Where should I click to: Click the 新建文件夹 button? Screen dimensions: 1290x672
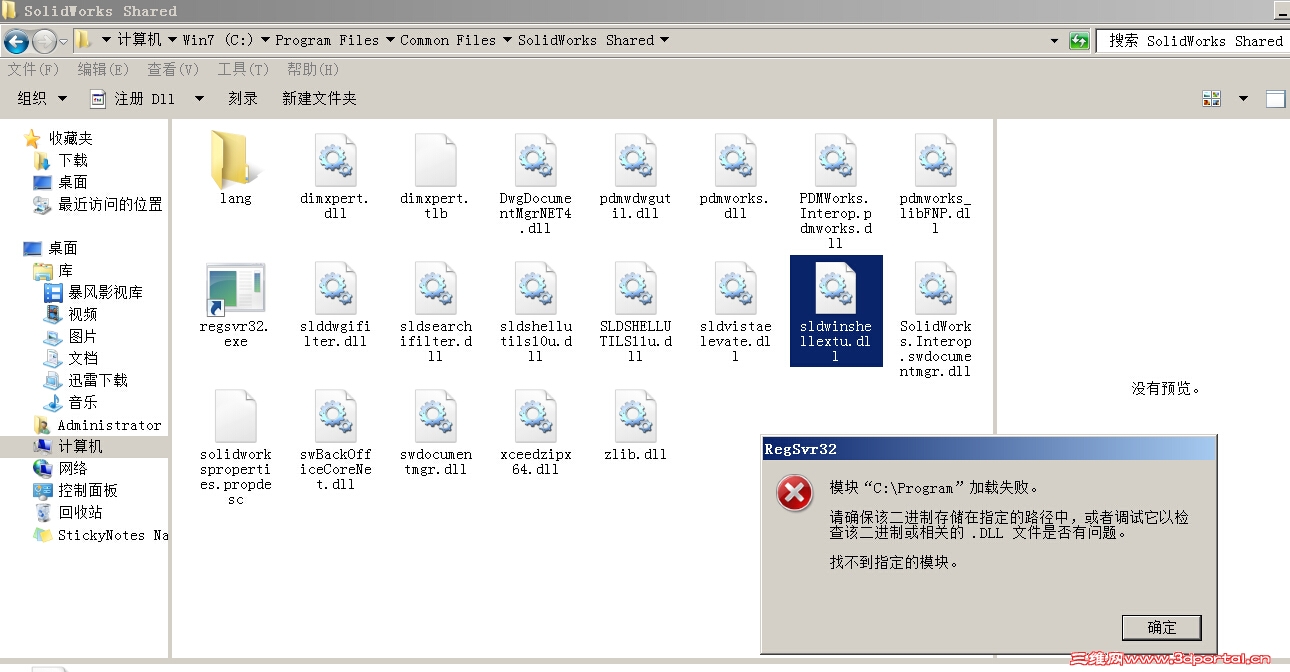click(319, 98)
